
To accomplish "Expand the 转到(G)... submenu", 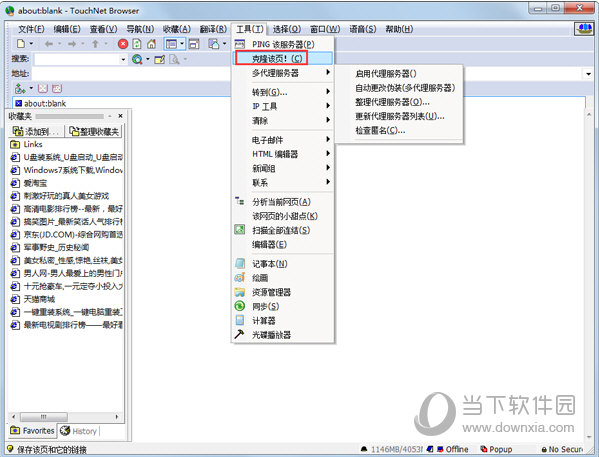I will [283, 92].
